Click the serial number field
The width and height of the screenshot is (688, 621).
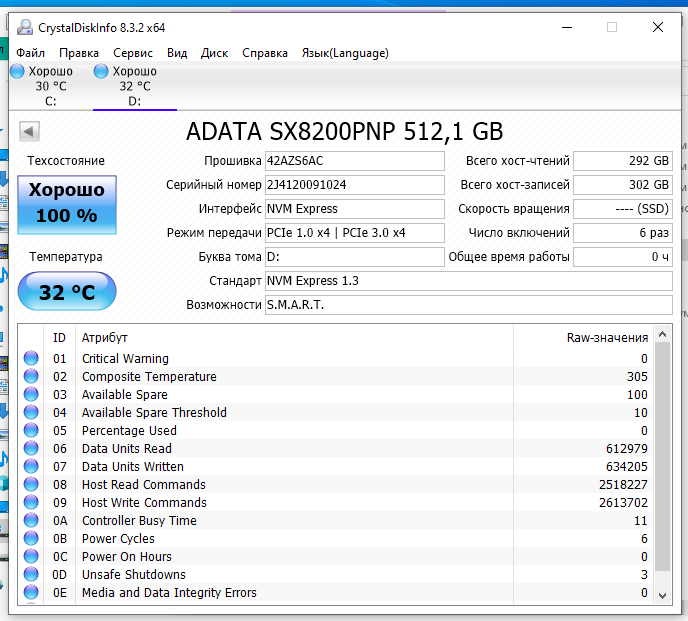tap(354, 185)
